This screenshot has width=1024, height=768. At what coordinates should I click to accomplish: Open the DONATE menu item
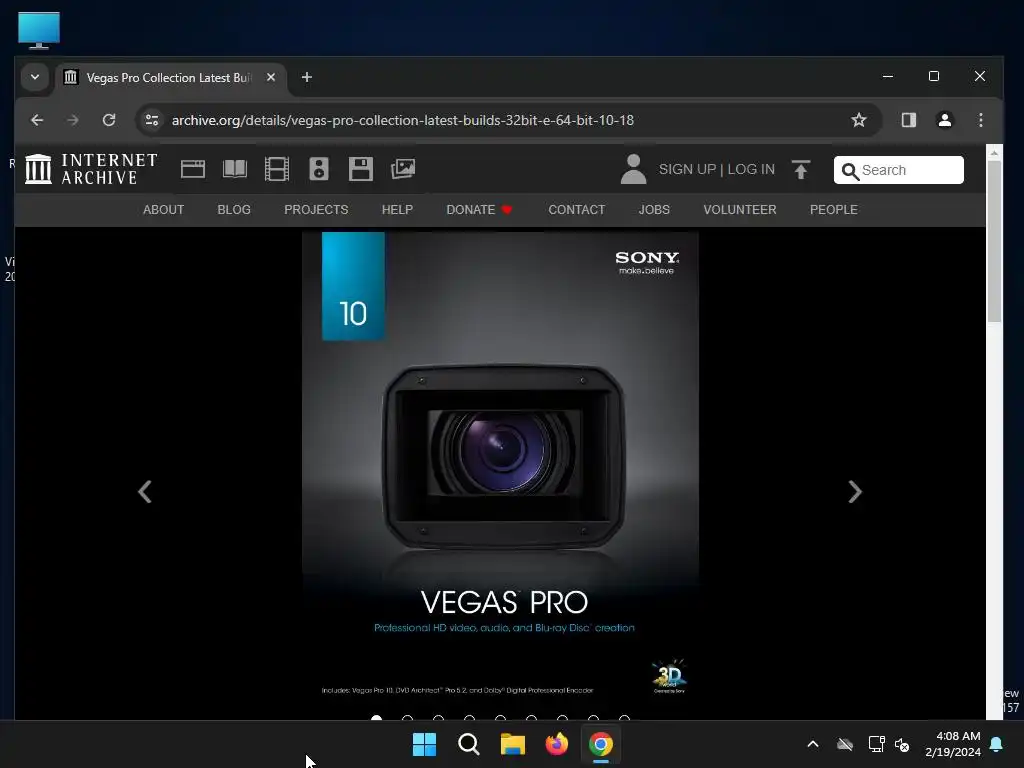coord(479,210)
